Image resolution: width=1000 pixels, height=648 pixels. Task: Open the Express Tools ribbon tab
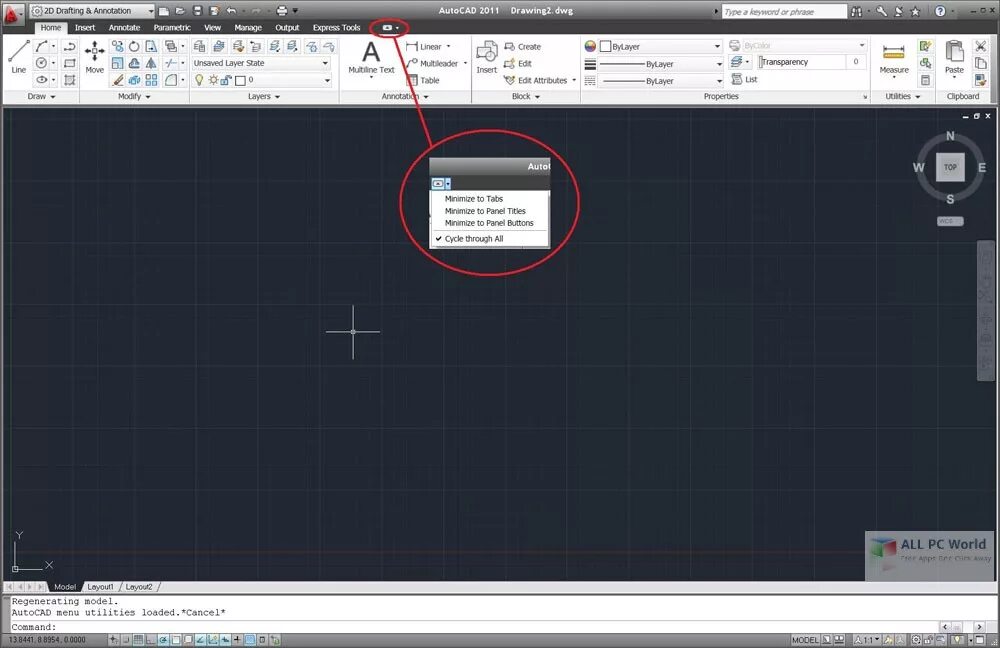pos(337,27)
